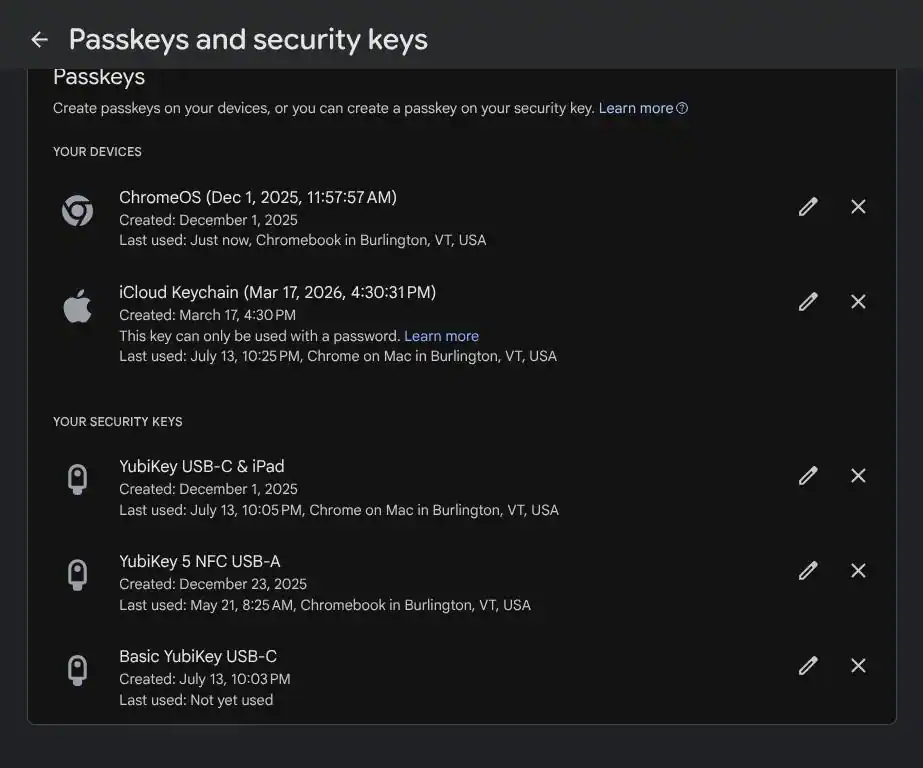Click 'Last used: Just now, Chromebook' line

click(303, 240)
